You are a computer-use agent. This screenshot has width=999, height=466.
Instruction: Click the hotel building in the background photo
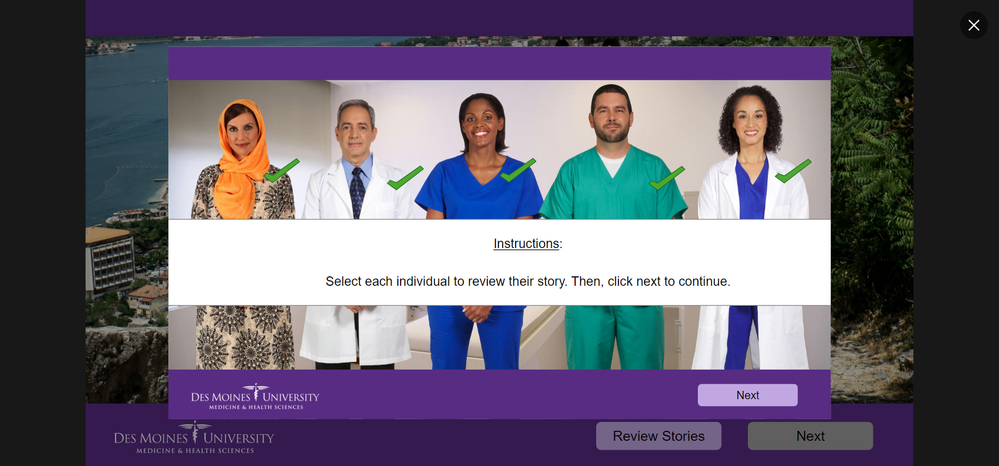[110, 261]
